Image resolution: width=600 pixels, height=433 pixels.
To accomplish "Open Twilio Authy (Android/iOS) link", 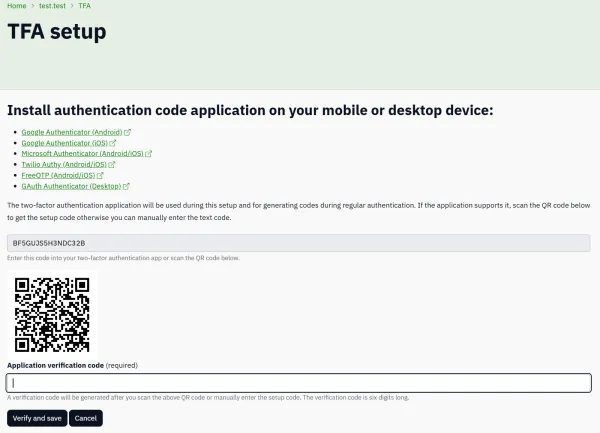I will pos(64,164).
